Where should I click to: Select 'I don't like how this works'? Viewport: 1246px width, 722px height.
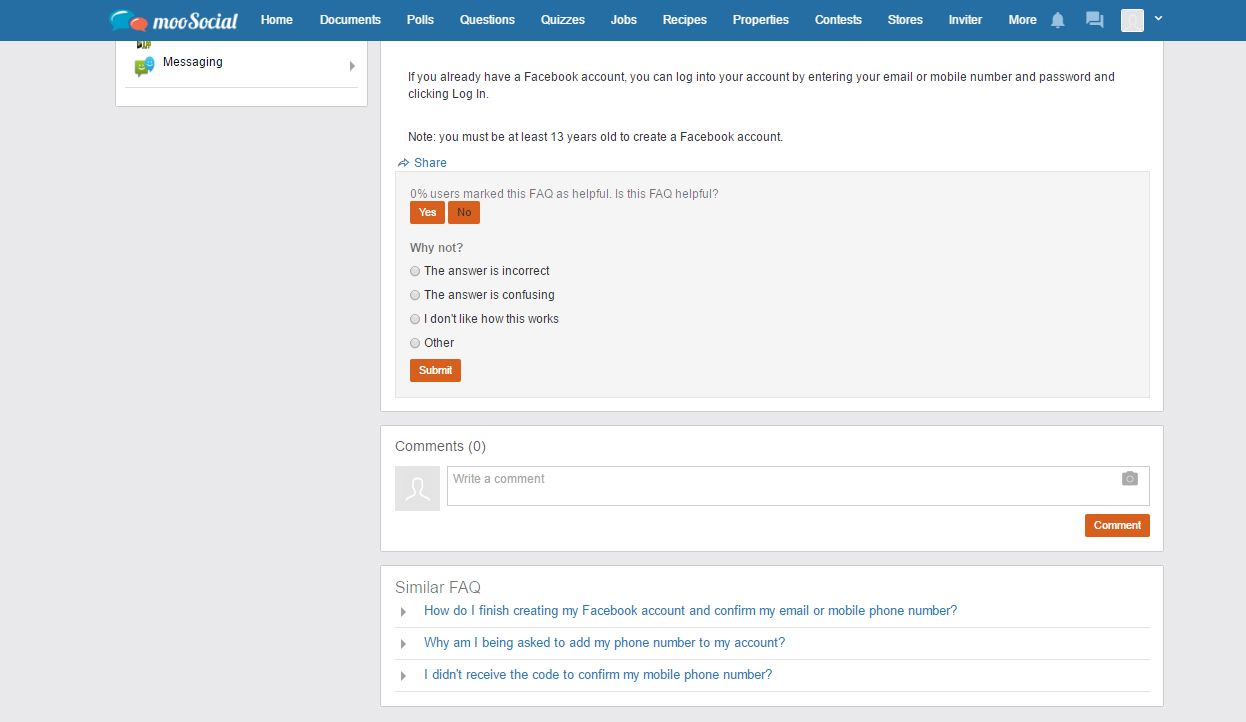[x=415, y=319]
